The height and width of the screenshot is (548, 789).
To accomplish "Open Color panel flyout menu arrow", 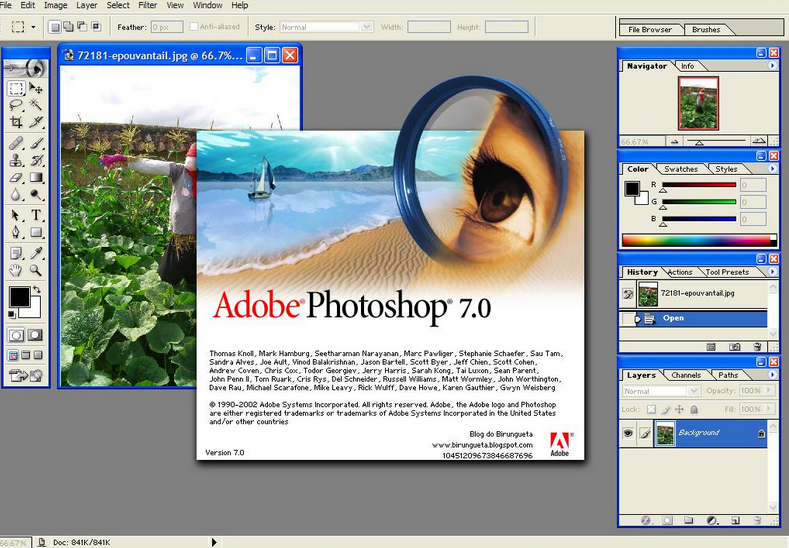I will coord(772,169).
